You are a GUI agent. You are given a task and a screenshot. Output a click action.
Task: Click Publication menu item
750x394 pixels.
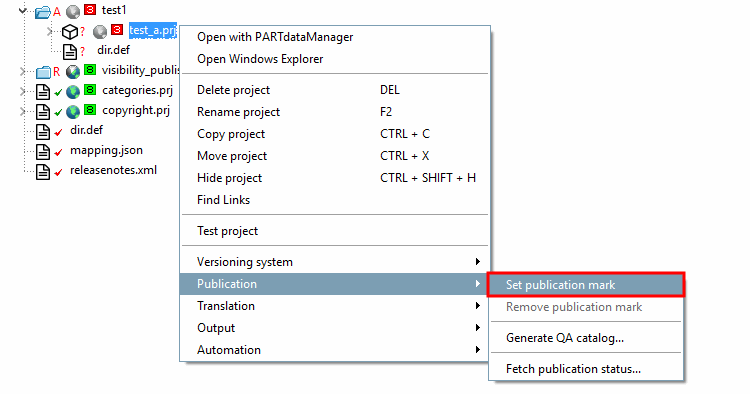click(333, 284)
